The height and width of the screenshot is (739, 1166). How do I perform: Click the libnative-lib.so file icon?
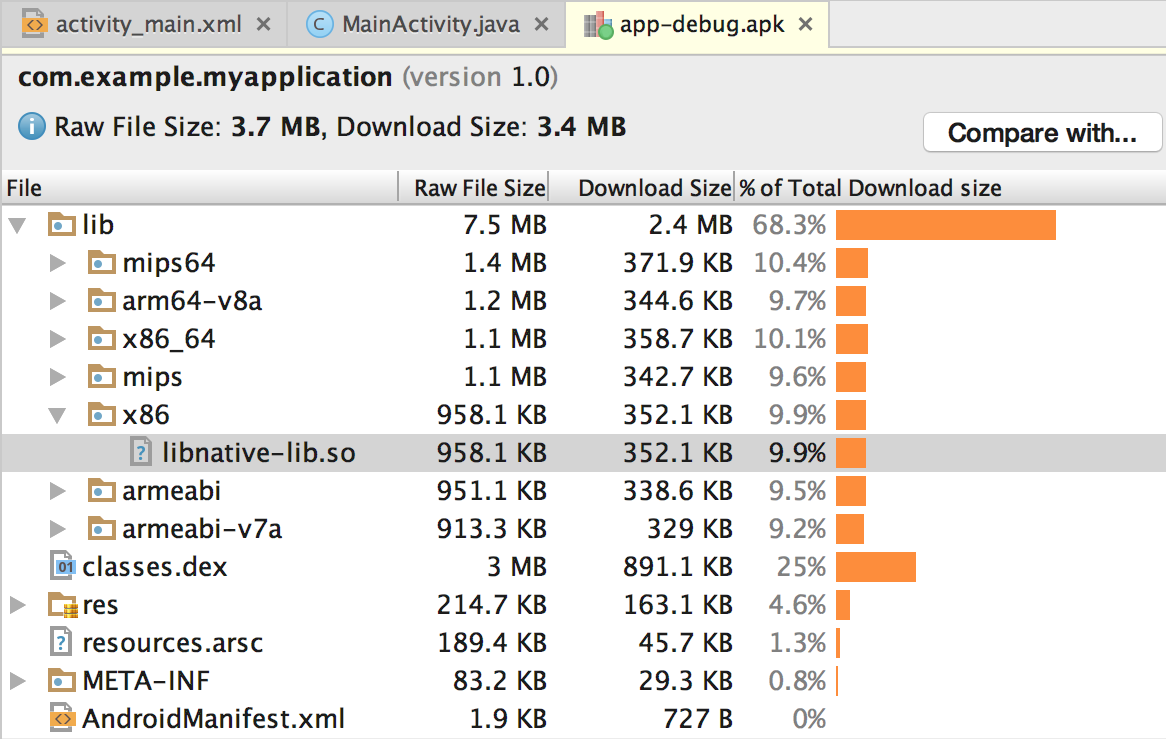point(142,453)
